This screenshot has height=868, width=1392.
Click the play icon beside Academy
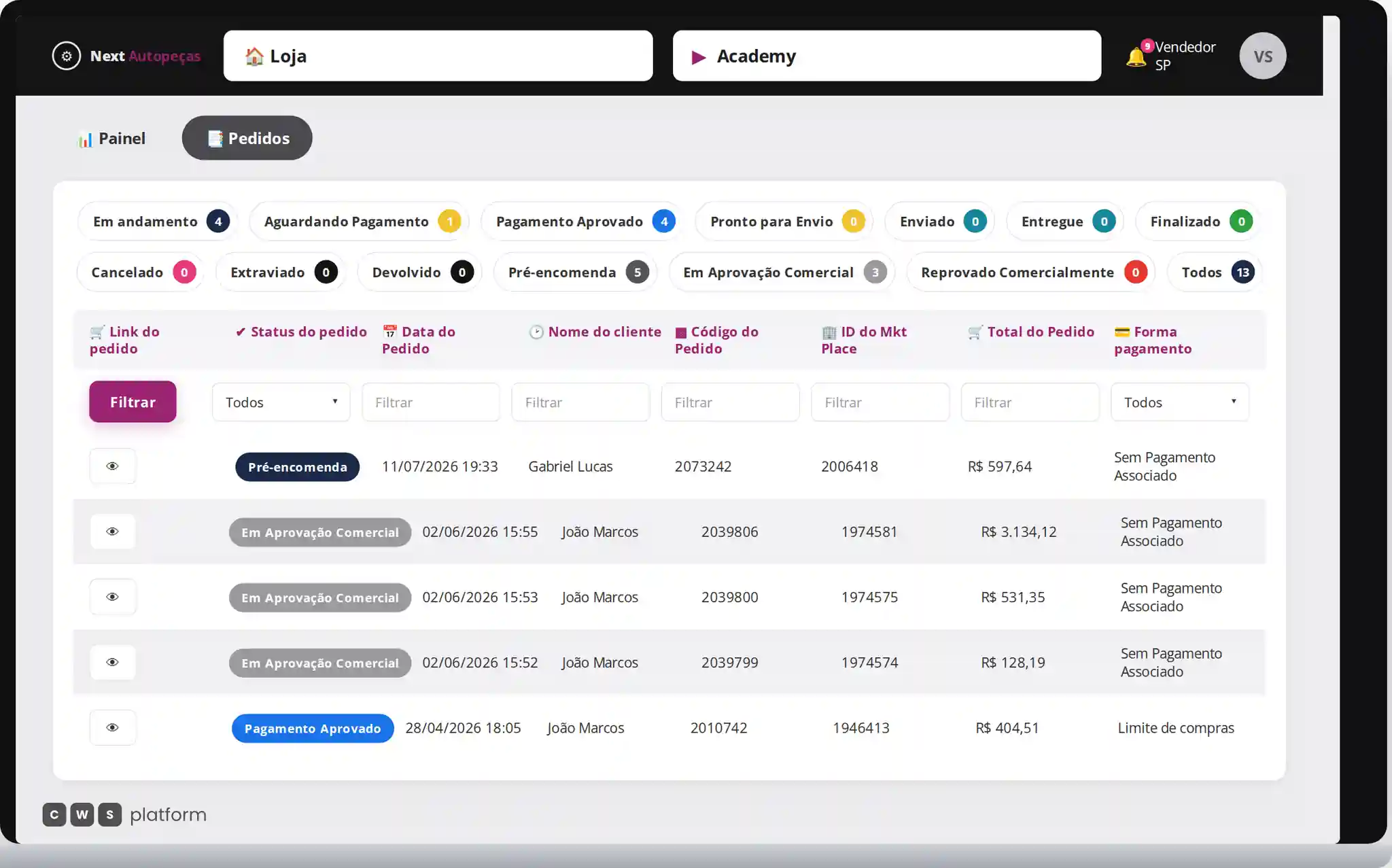(x=699, y=57)
